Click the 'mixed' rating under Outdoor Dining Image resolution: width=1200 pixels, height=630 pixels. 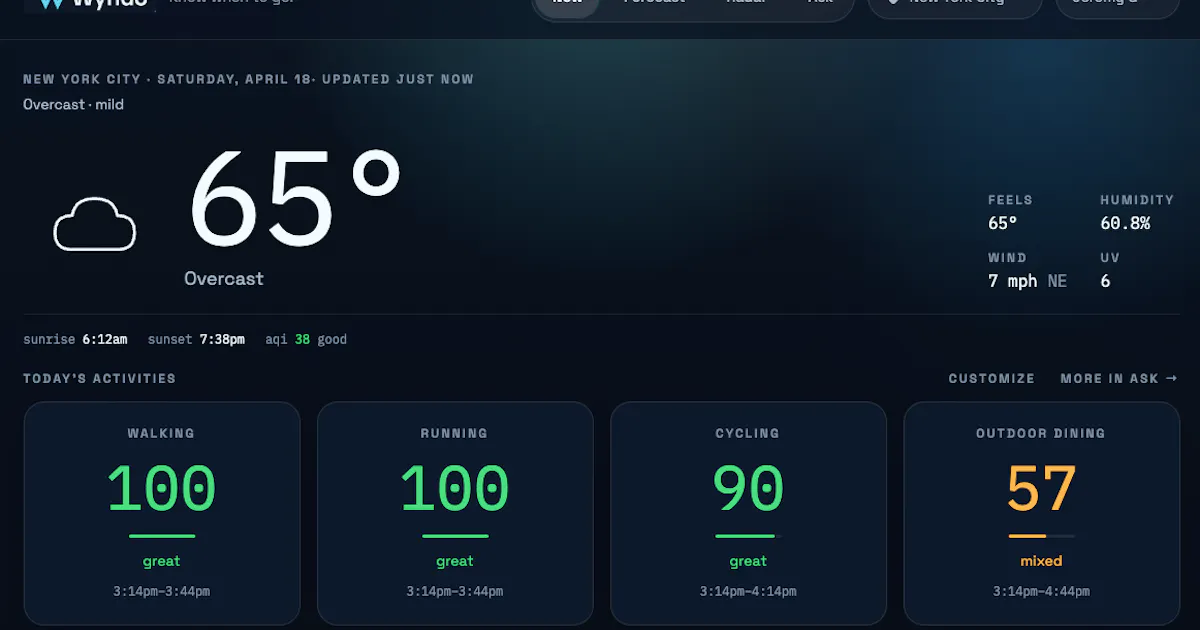click(x=1041, y=561)
